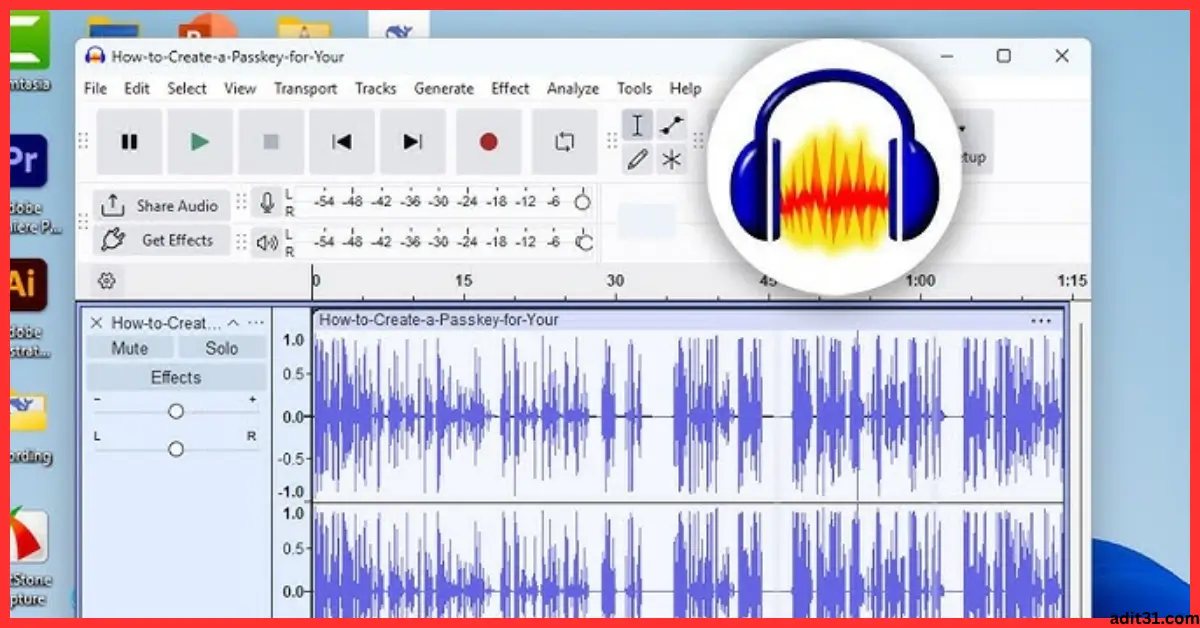Open the File menu

pyautogui.click(x=95, y=89)
